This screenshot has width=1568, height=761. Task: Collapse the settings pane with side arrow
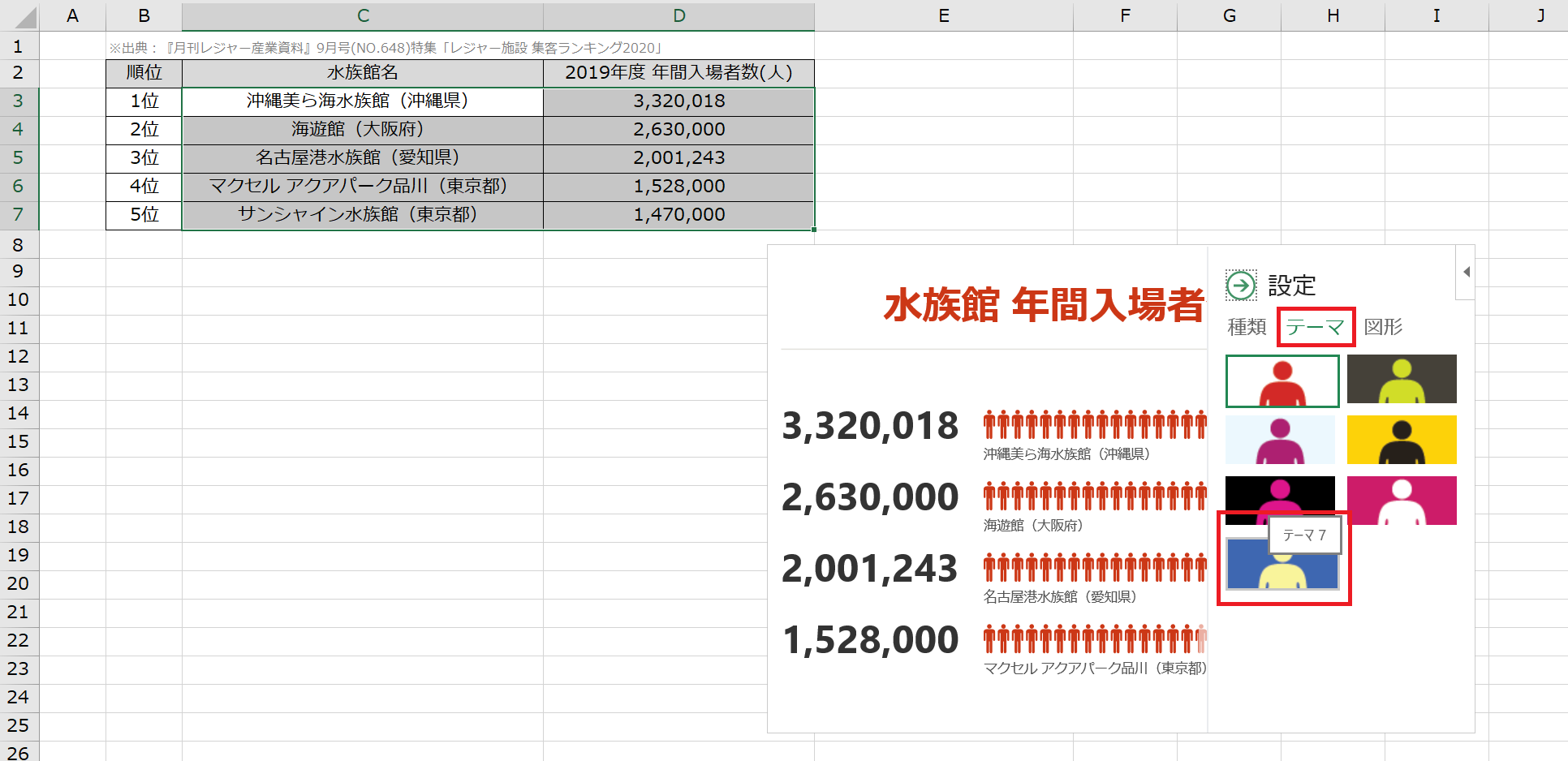(x=1466, y=272)
